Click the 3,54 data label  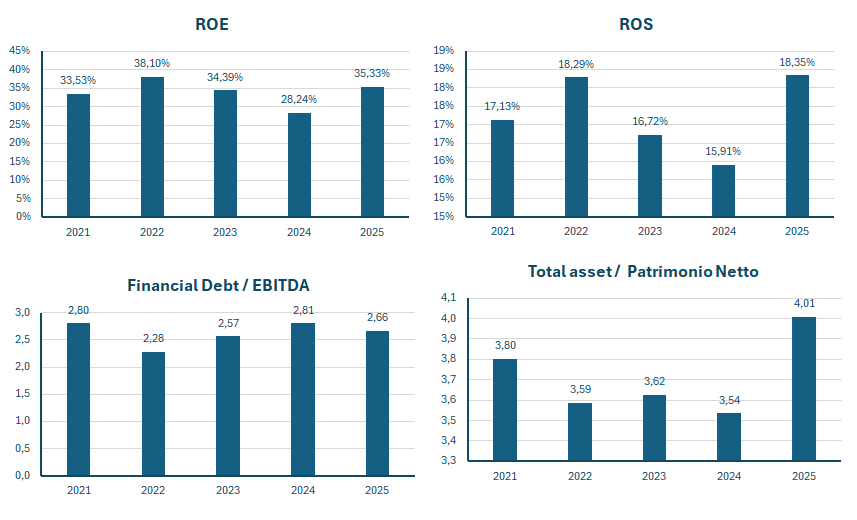(x=730, y=400)
